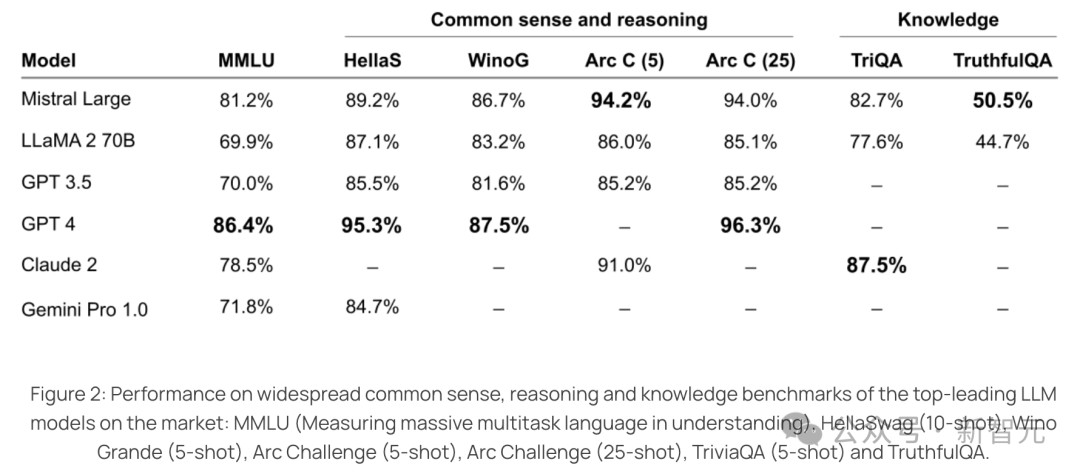Image resolution: width=1080 pixels, height=474 pixels.
Task: Click the HellaS column header
Action: tap(371, 60)
